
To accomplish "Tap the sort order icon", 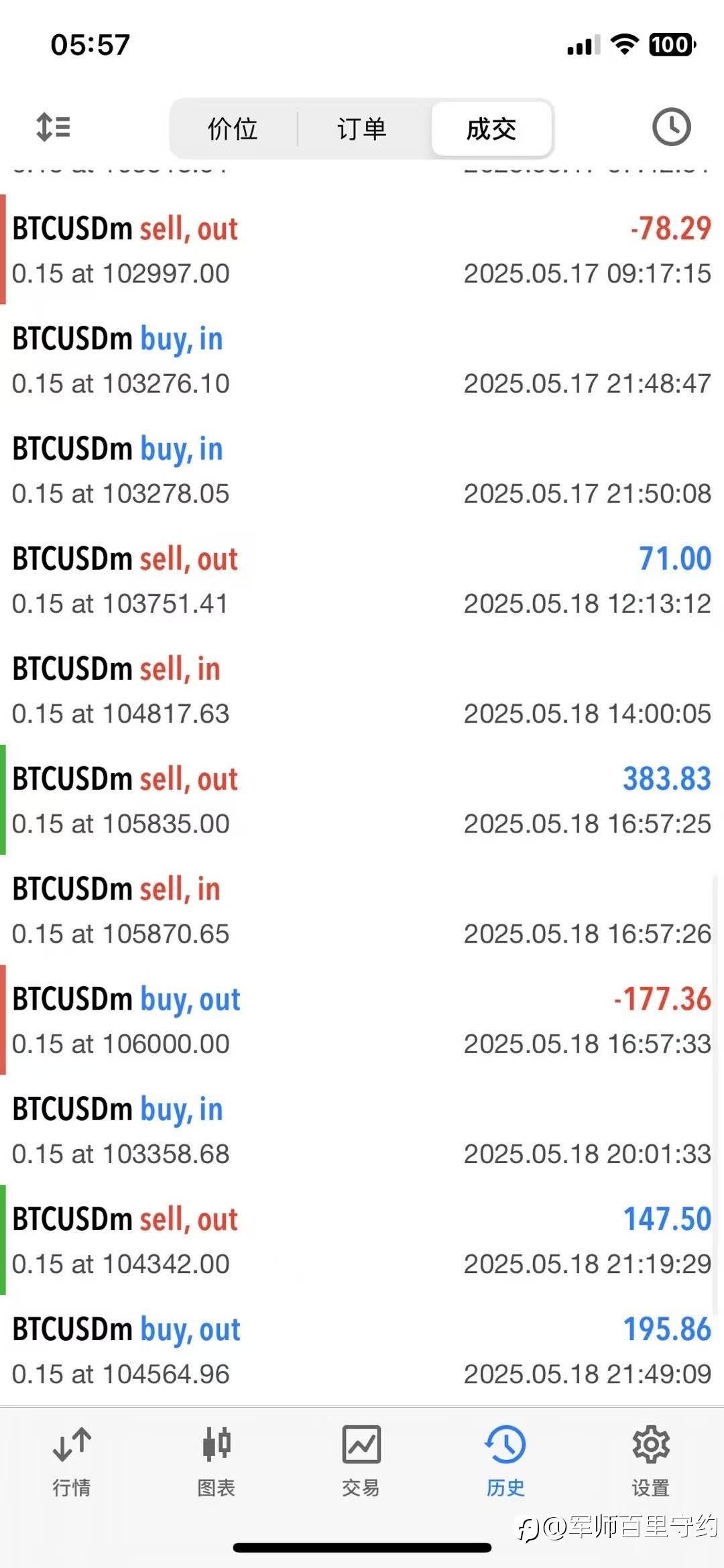I will coord(53,127).
